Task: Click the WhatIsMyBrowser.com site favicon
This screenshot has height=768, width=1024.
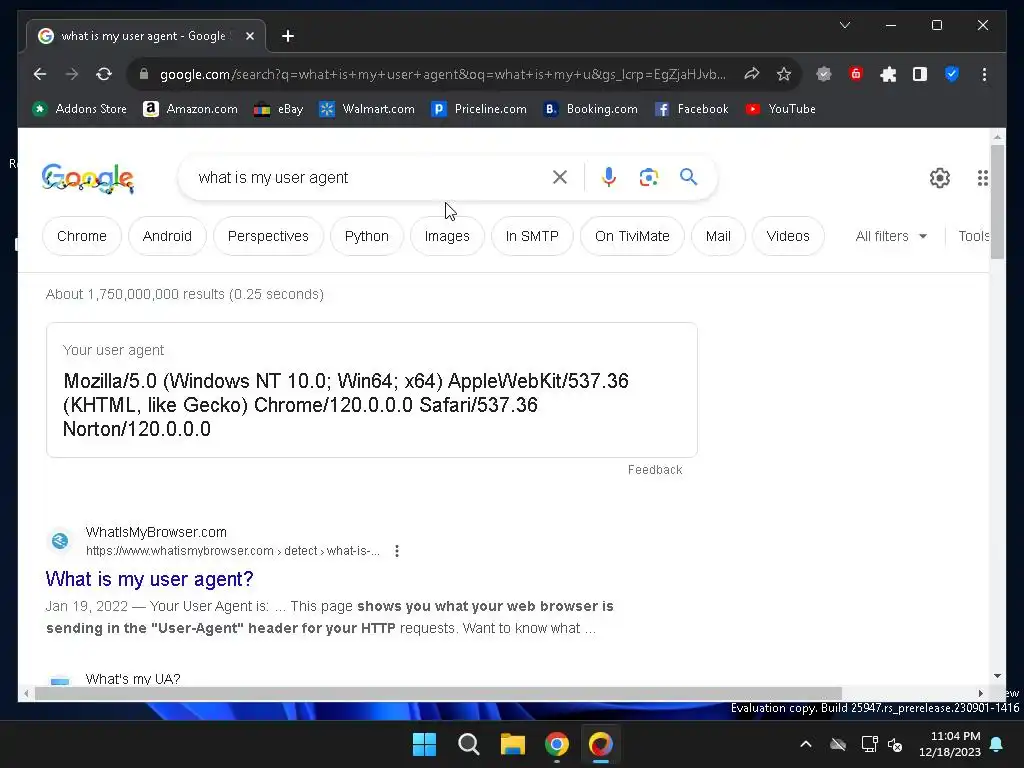Action: coord(60,541)
